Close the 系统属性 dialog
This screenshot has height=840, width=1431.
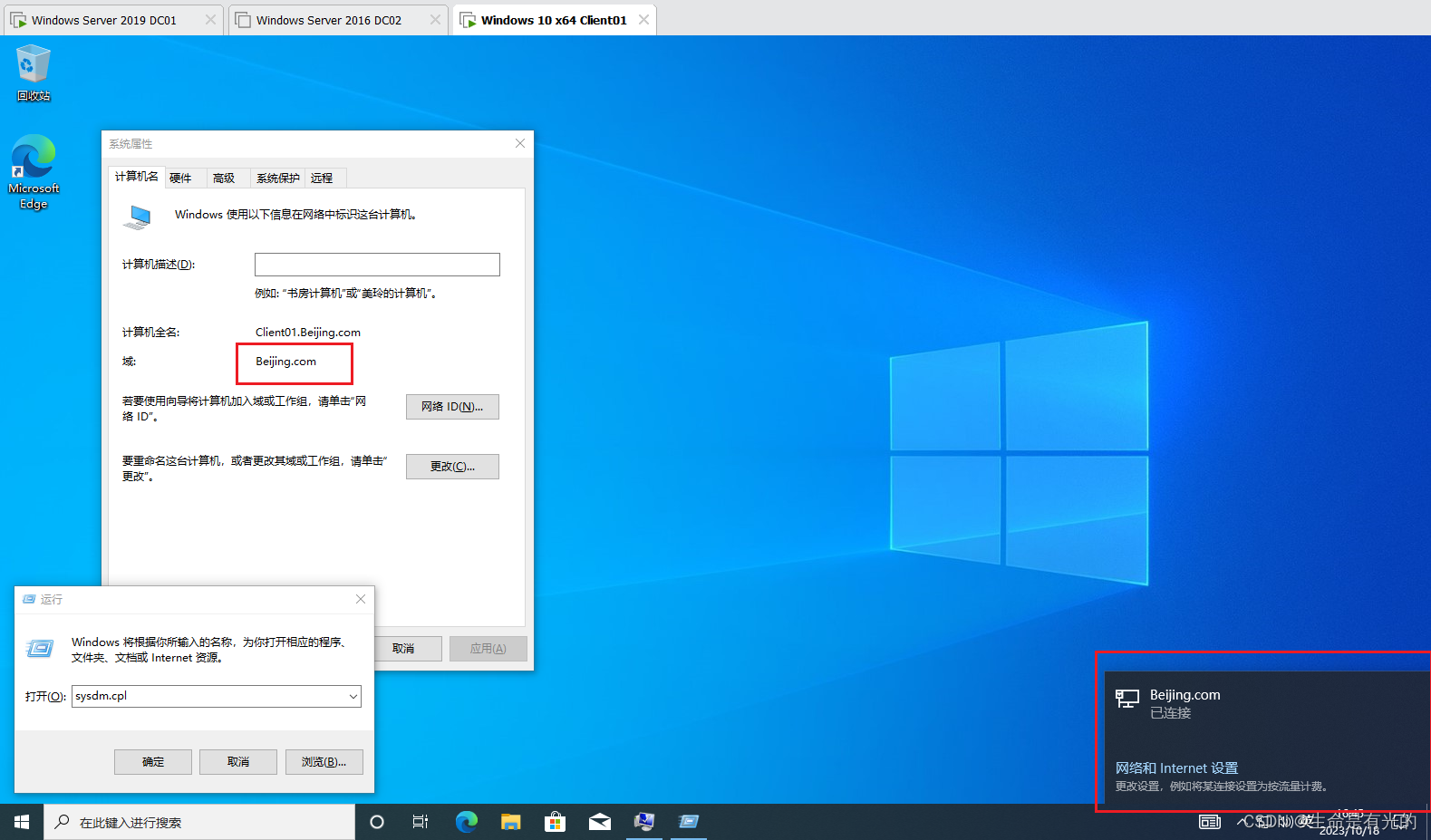[520, 143]
